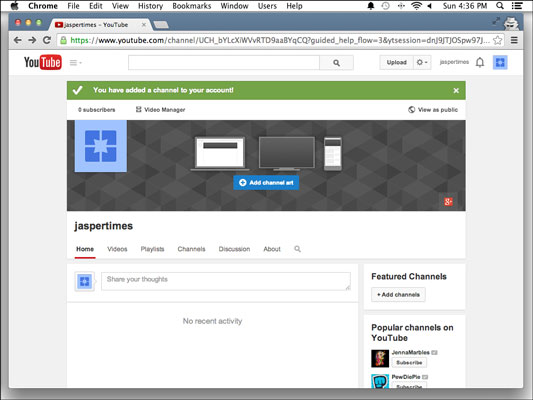
Task: Click the incognito profile icon
Action: (511, 23)
